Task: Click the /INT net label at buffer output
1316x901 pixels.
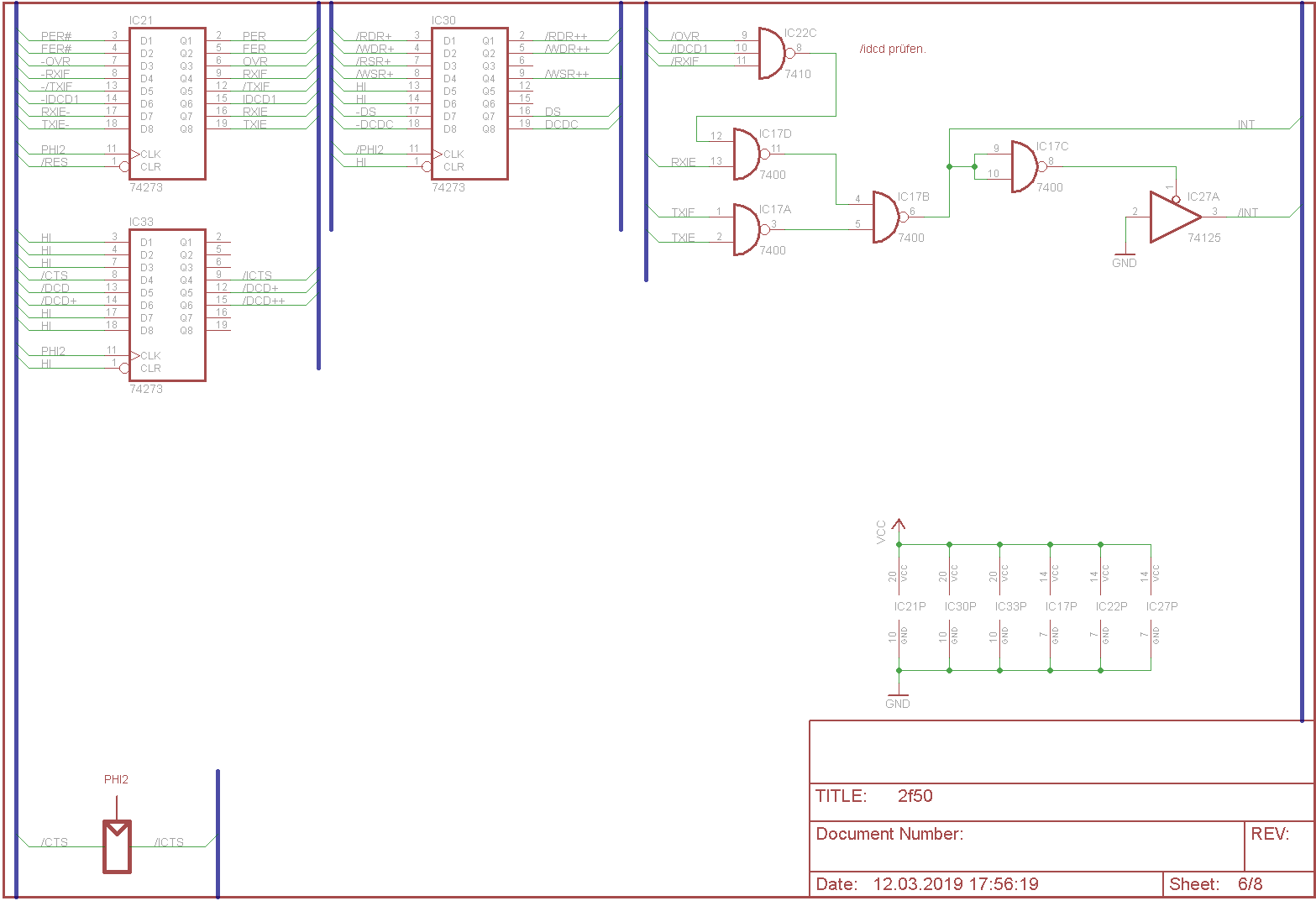Action: [x=1248, y=212]
